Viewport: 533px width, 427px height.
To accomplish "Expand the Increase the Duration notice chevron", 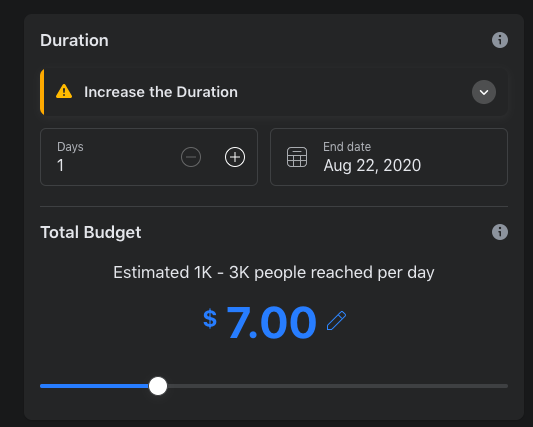I will tap(484, 92).
